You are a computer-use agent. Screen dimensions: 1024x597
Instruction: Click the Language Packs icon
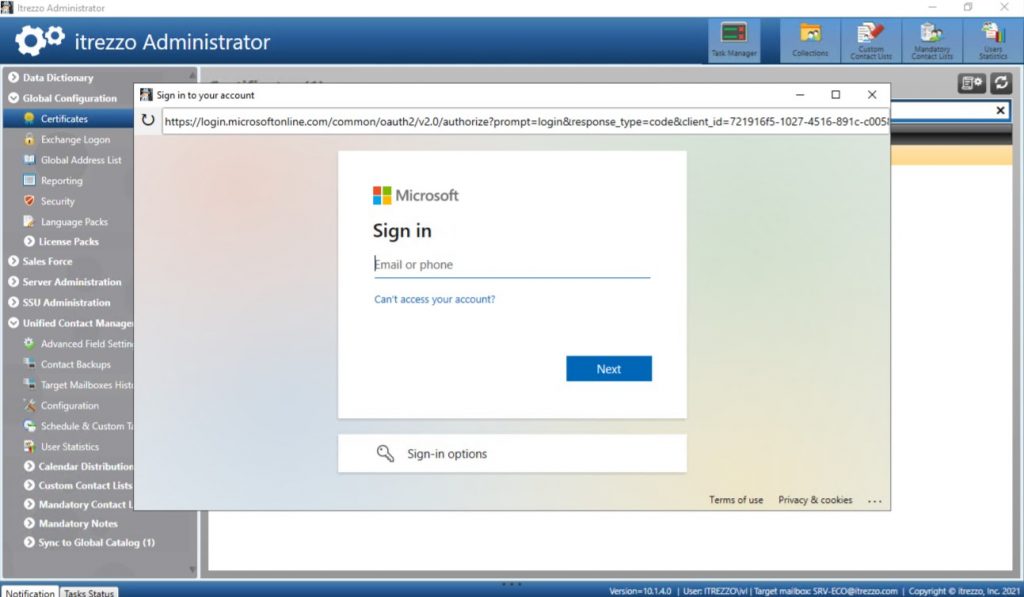pos(29,221)
